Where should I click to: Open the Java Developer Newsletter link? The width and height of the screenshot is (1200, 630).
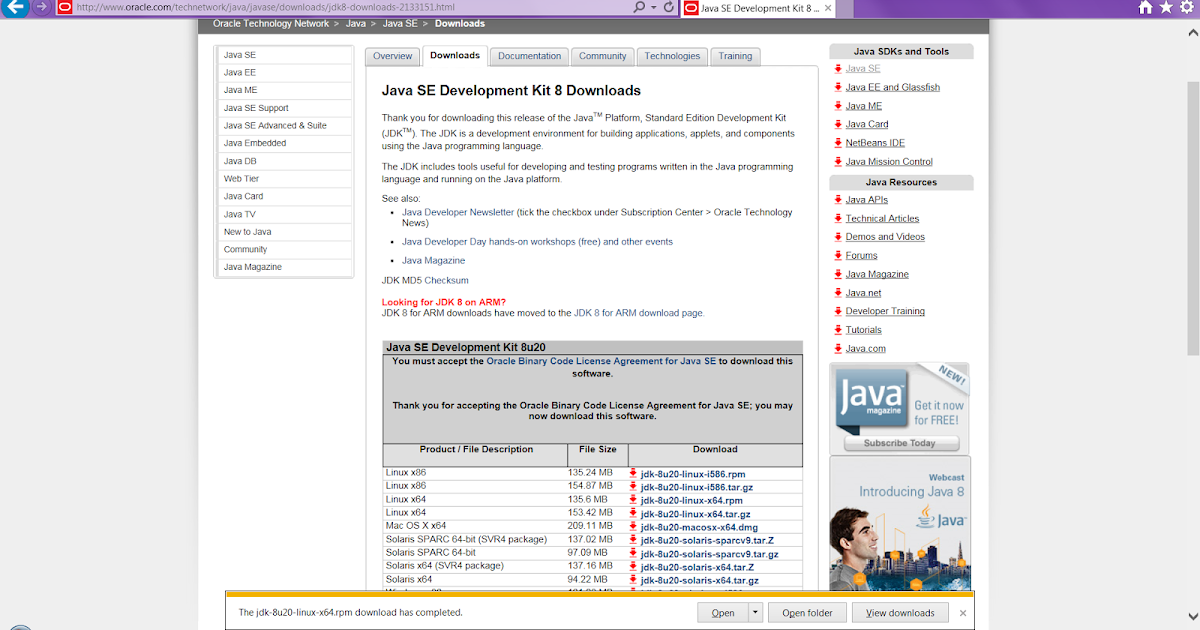click(458, 212)
